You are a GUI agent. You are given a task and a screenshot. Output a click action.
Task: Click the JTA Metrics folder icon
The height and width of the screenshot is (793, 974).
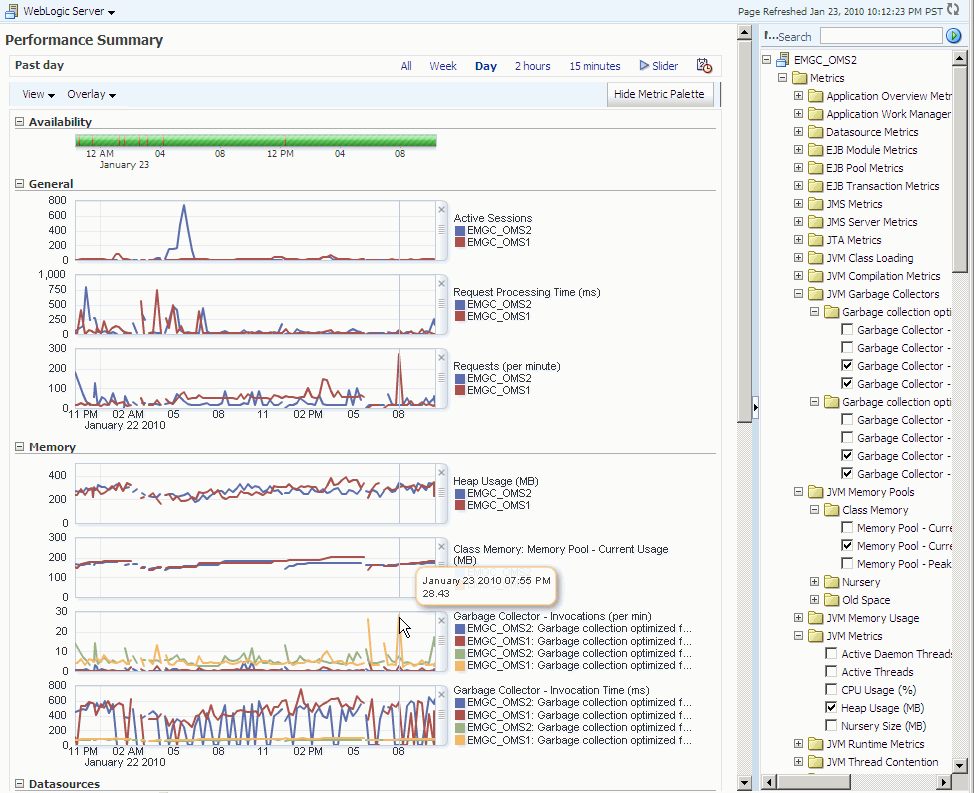[816, 240]
